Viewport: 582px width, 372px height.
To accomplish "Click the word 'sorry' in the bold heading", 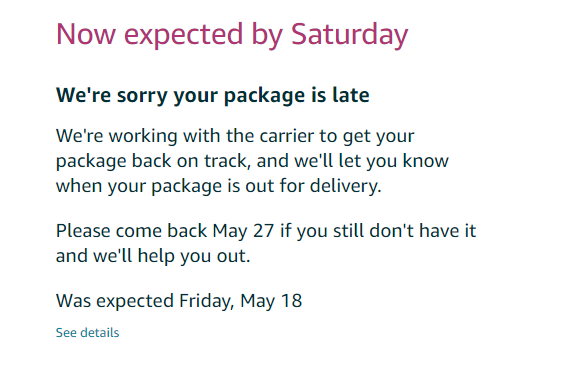I will 142,97.
